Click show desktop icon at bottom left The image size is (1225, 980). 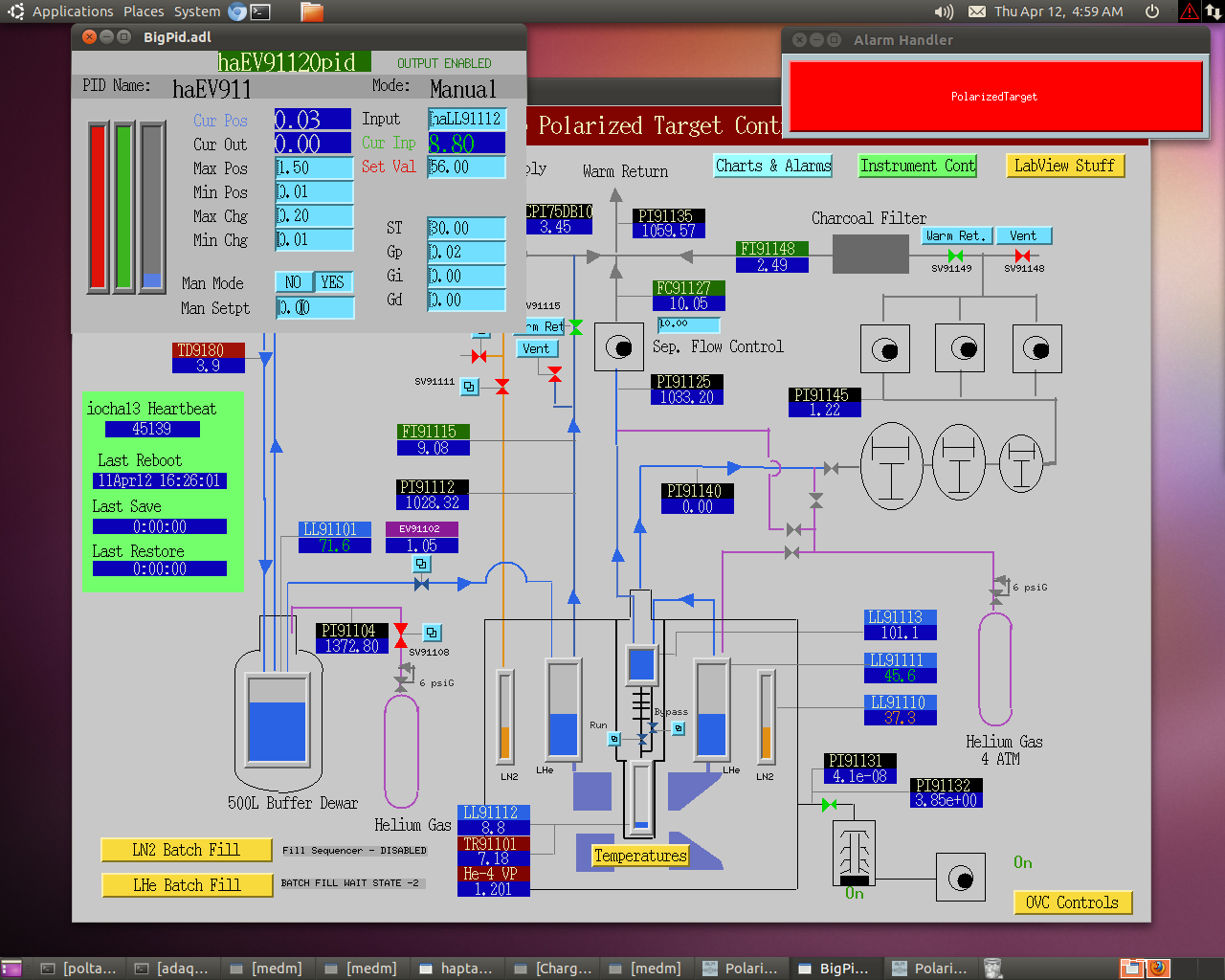11,969
